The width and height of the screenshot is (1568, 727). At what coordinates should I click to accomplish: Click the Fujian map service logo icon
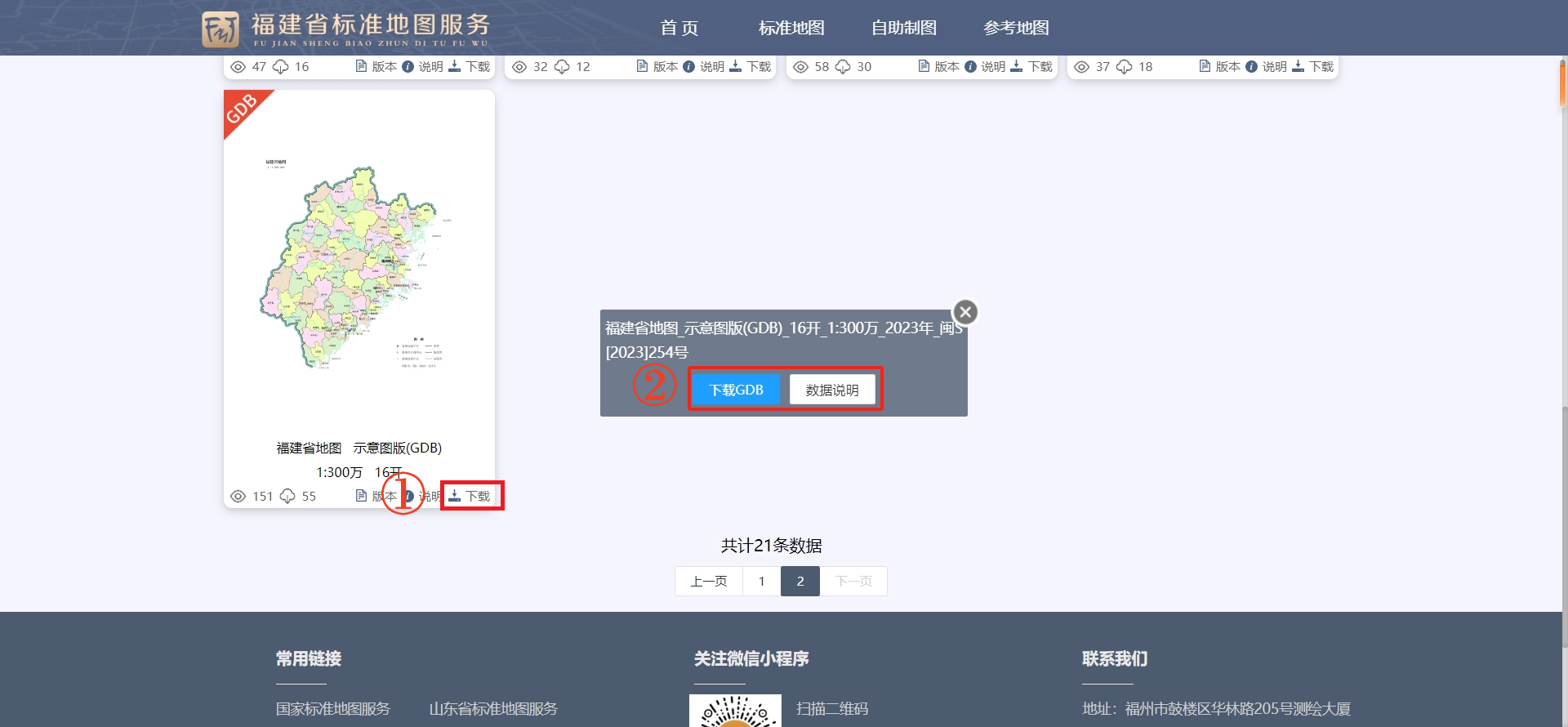pos(220,29)
